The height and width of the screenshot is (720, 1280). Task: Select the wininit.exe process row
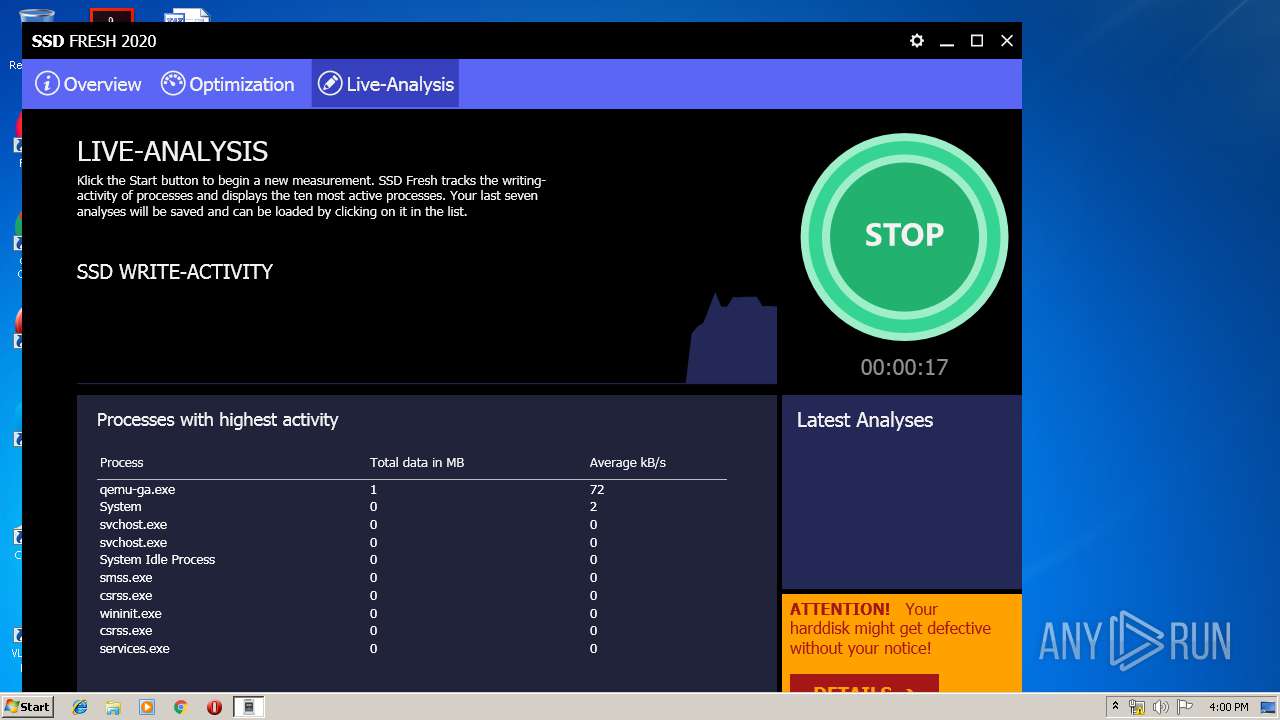(411, 613)
